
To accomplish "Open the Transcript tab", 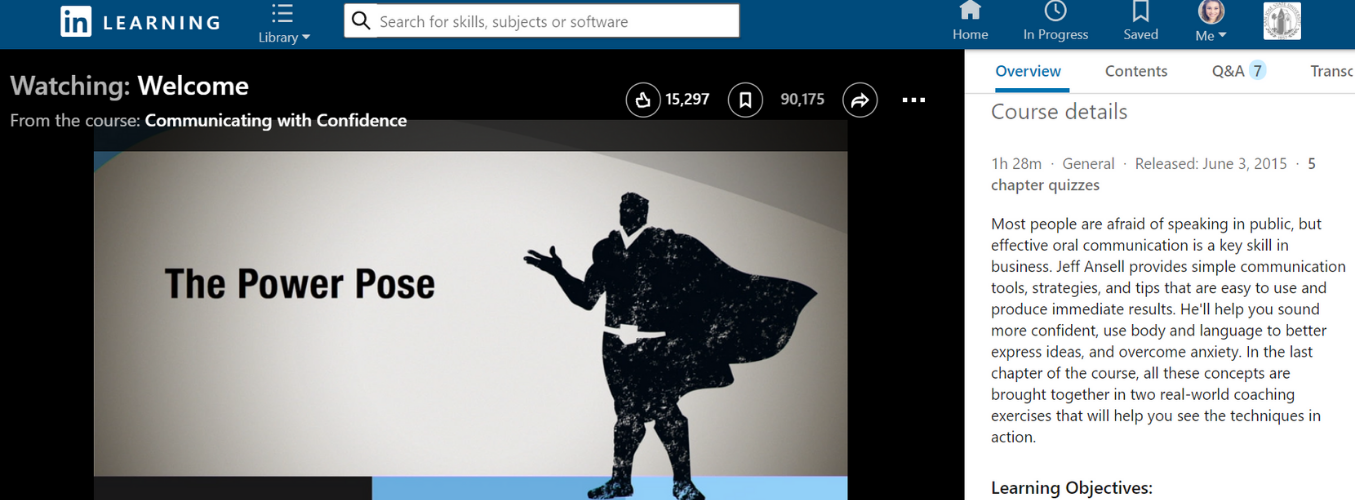I will coord(1332,71).
